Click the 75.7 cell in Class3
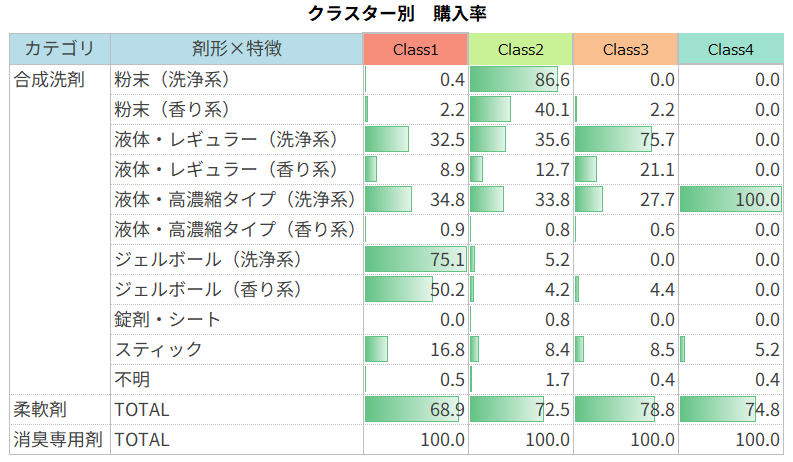The image size is (793, 462). tap(626, 140)
